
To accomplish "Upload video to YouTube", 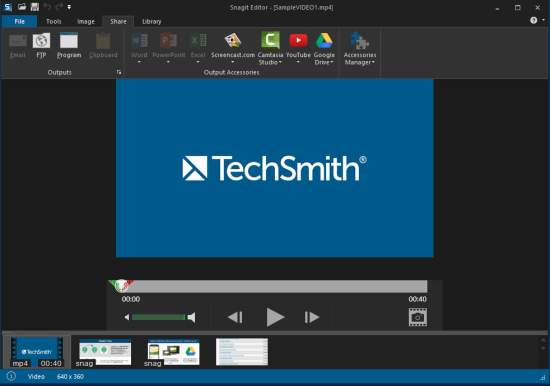I will [x=298, y=48].
